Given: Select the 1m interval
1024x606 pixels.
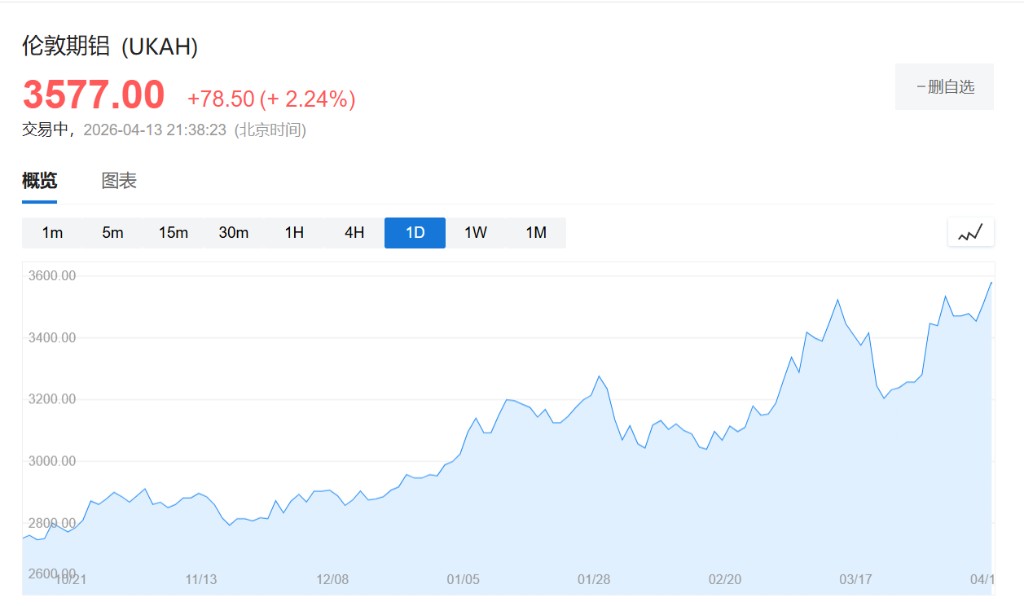Looking at the screenshot, I should click(52, 233).
